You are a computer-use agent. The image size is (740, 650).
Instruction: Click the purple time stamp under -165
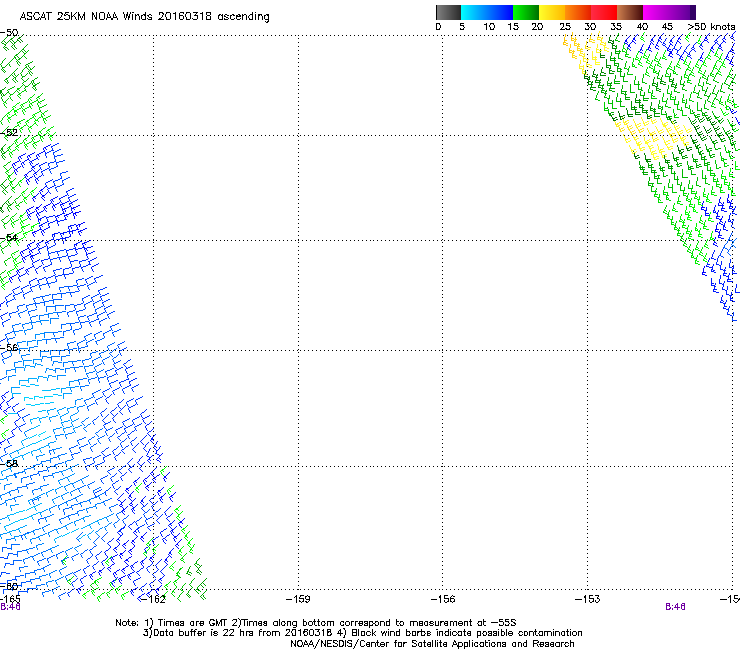click(10, 607)
